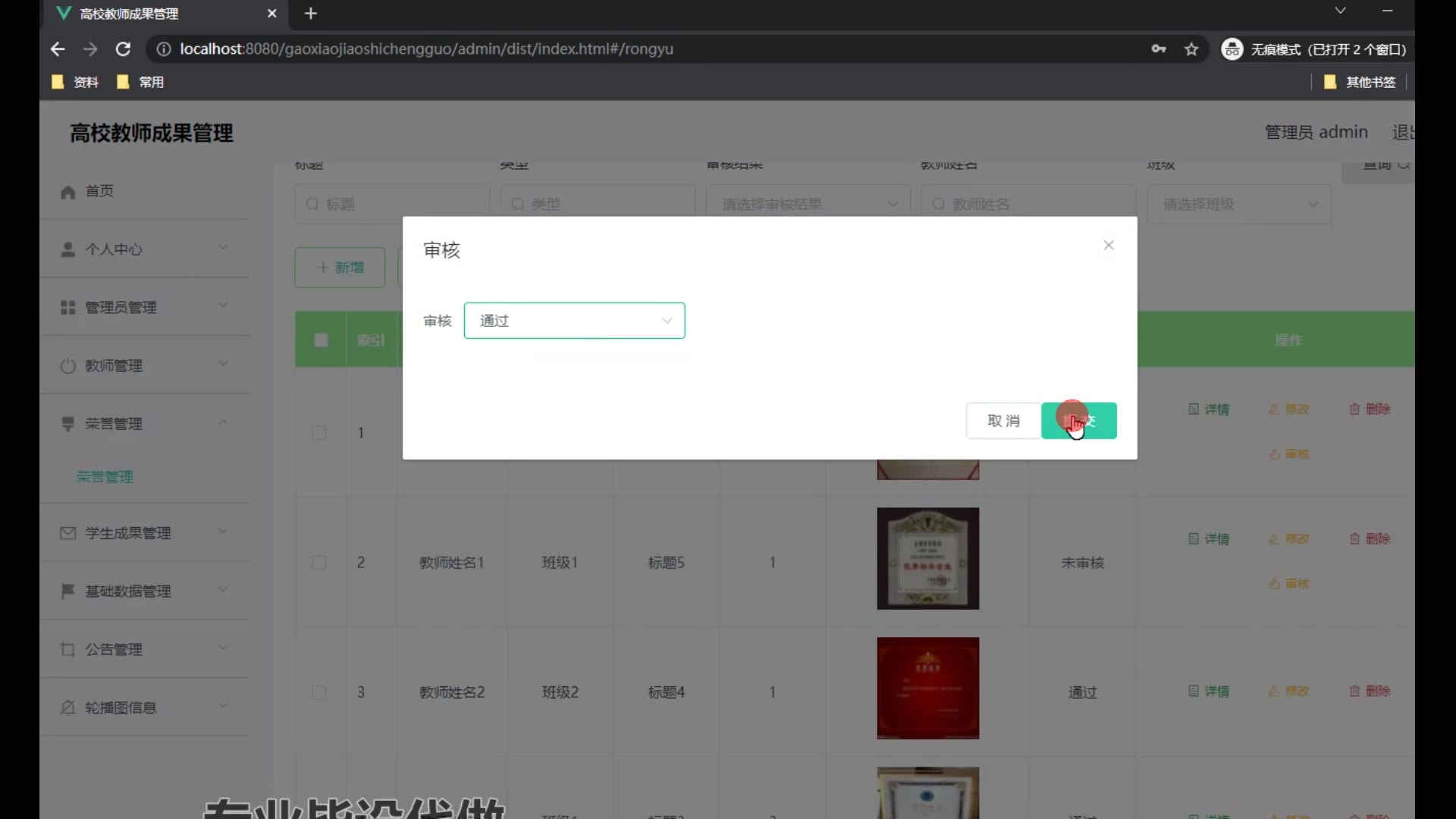
Task: Click the 取消 button in dialog
Action: pyautogui.click(x=1003, y=421)
